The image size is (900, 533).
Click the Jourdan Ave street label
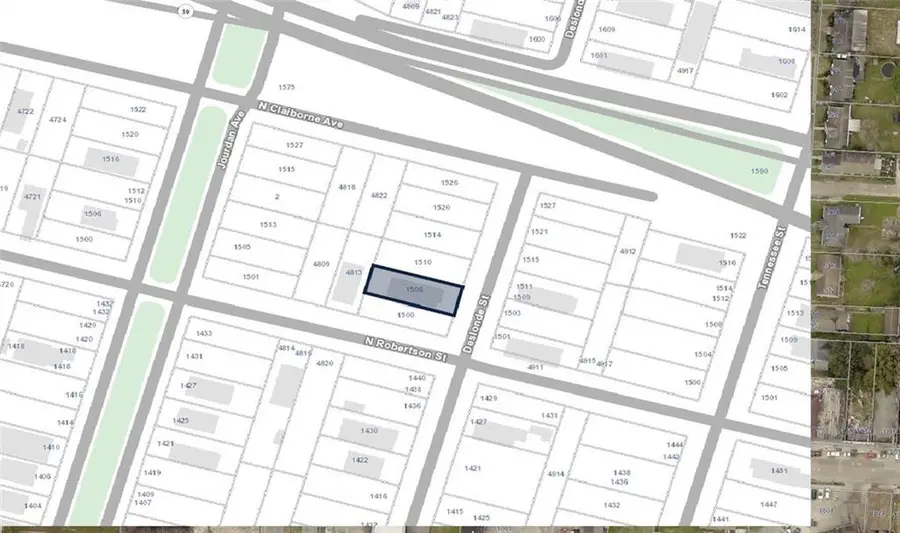[231, 139]
